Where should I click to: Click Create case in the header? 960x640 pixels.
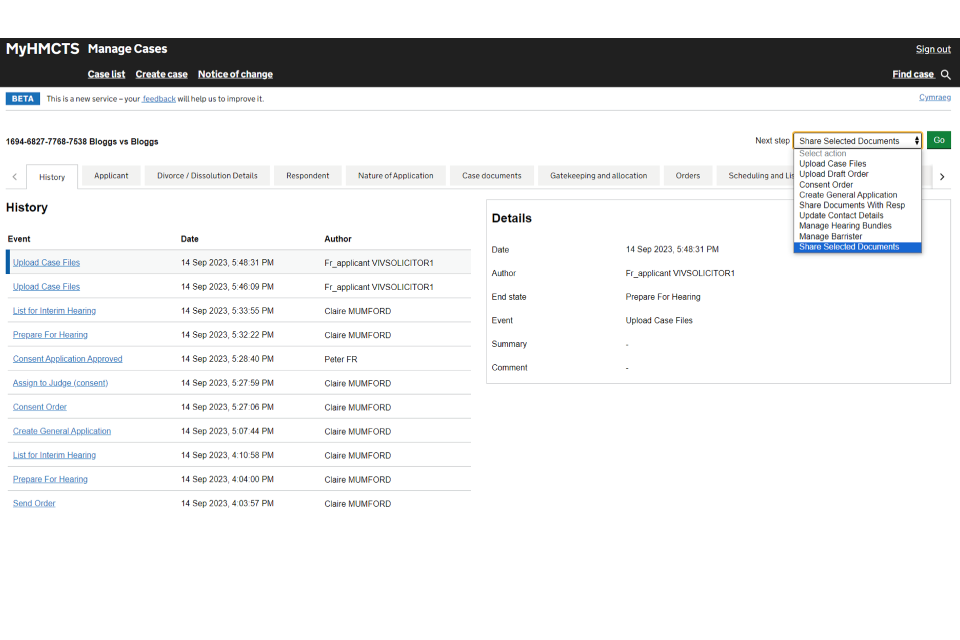[x=161, y=74]
